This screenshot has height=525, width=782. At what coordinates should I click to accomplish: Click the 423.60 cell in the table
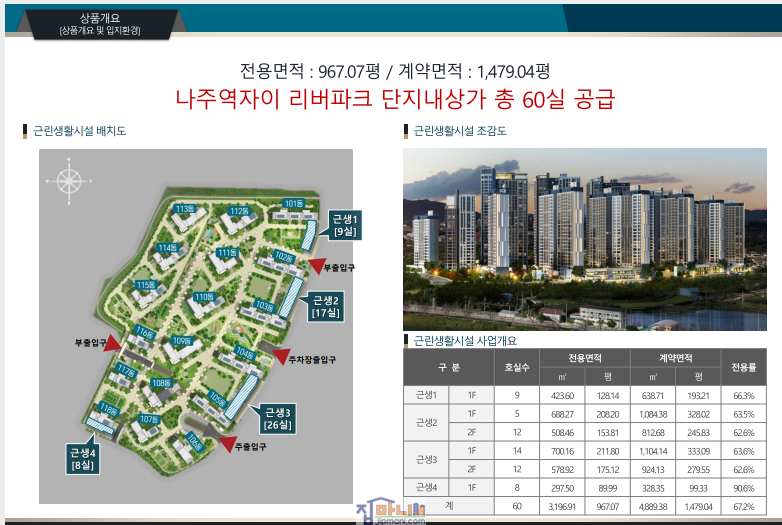pyautogui.click(x=562, y=396)
